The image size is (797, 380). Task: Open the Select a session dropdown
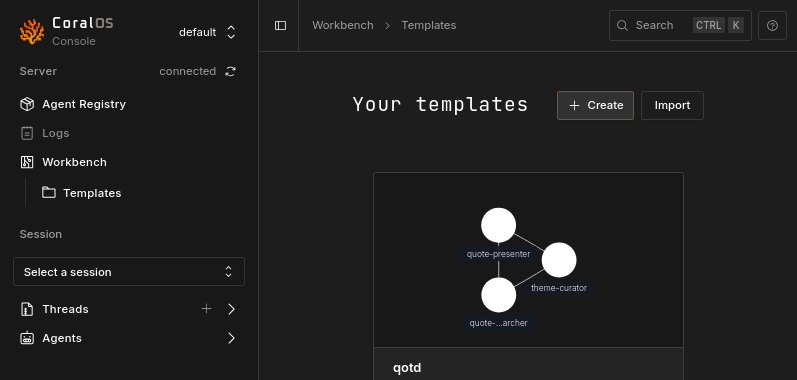coord(129,272)
